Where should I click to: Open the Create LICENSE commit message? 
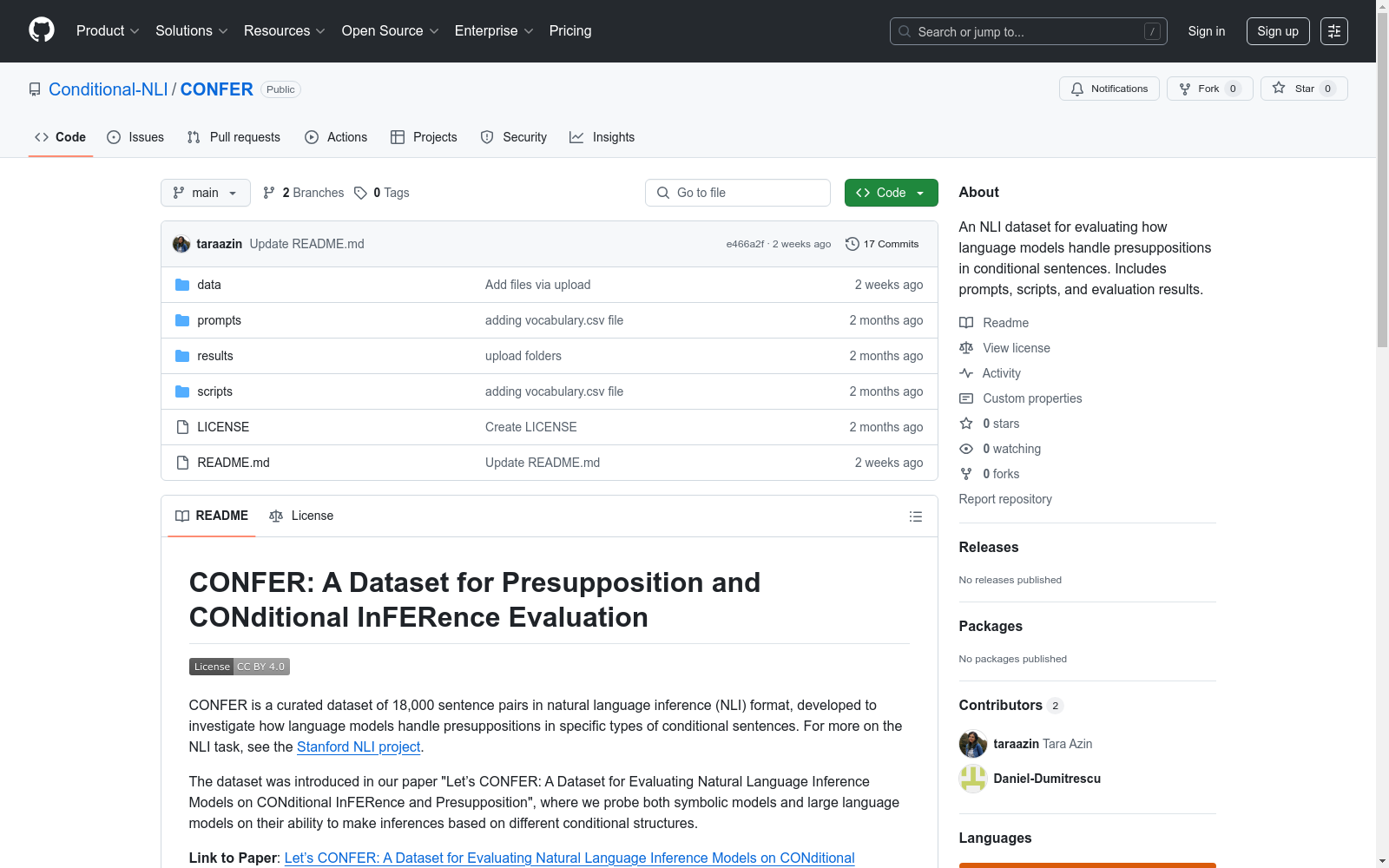531,427
